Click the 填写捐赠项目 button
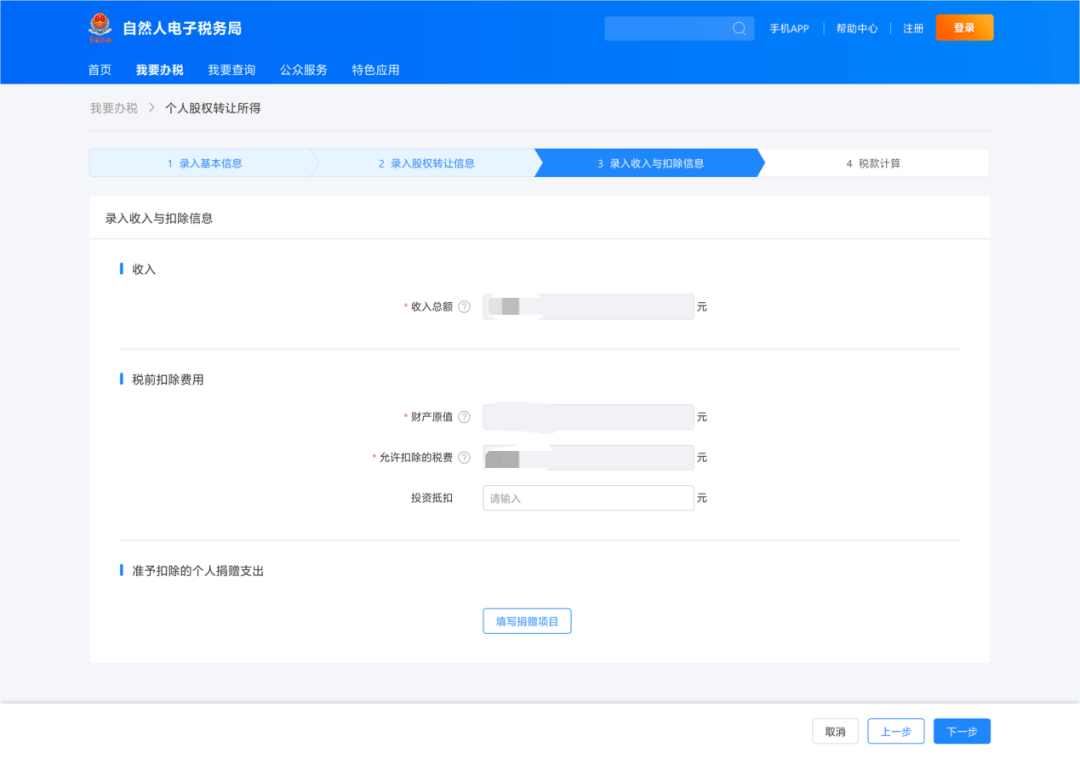 coord(527,620)
